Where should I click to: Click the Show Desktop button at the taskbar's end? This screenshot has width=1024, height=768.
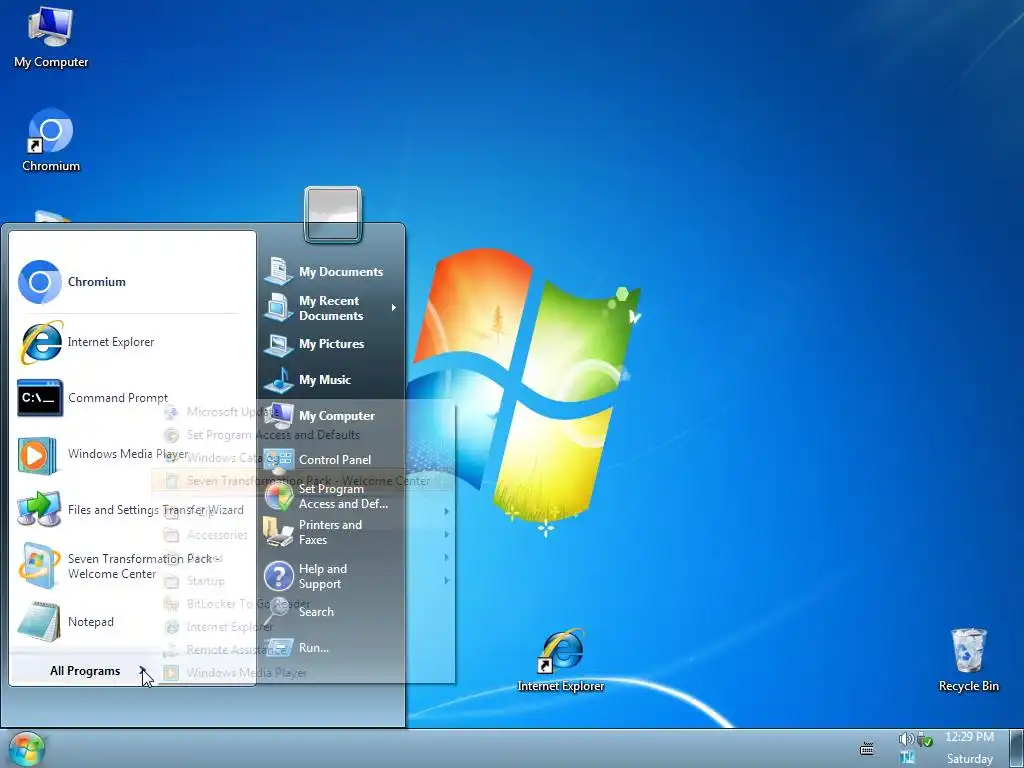1016,748
